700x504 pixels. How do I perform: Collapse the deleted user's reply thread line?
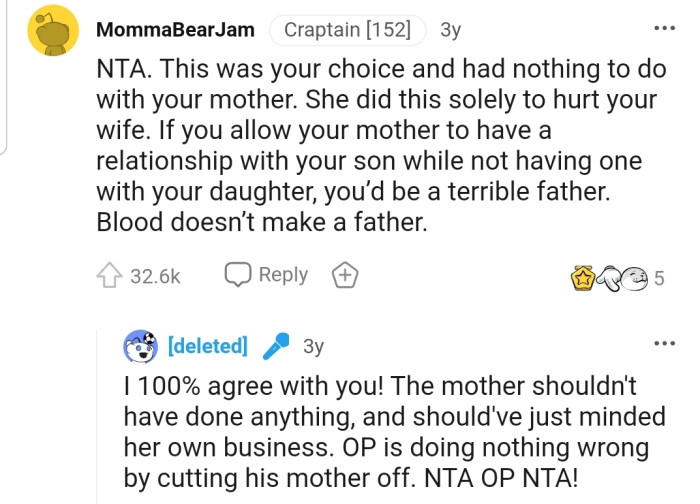[x=97, y=420]
